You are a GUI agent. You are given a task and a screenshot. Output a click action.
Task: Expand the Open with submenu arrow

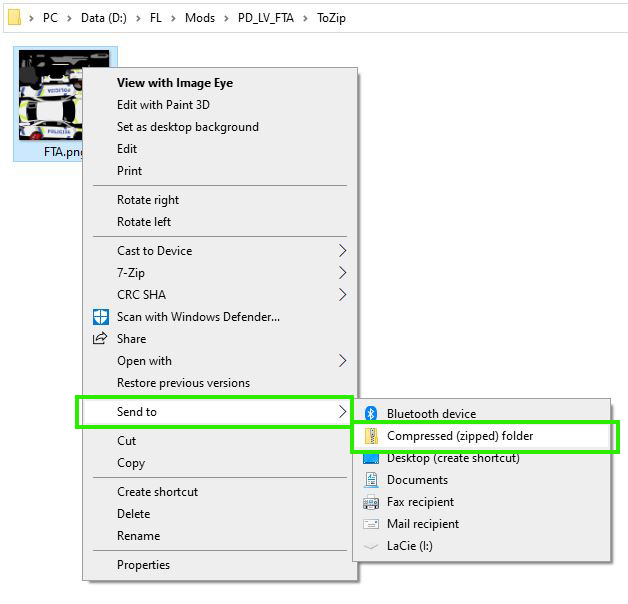[342, 360]
